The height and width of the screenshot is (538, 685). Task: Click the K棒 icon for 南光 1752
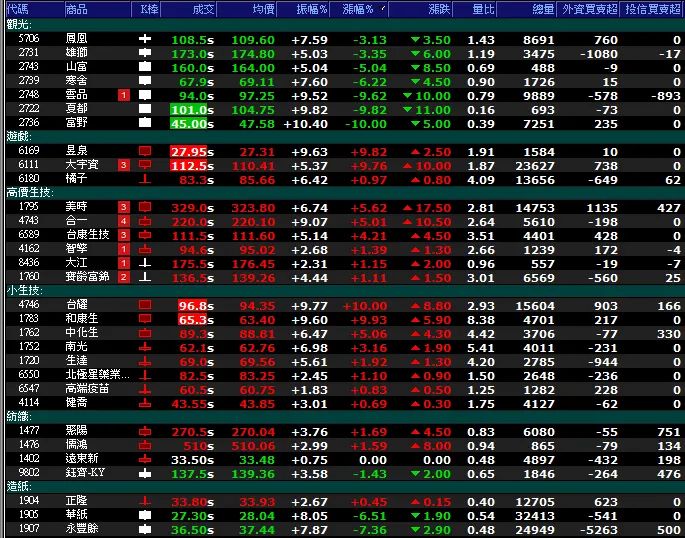pyautogui.click(x=145, y=347)
